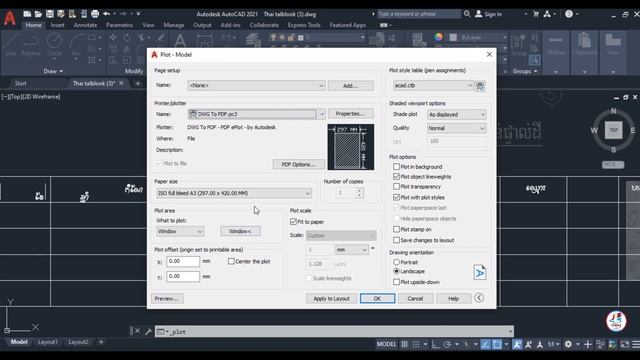
Task: Select the Circle tool in Draw panel
Action: (x=54, y=45)
